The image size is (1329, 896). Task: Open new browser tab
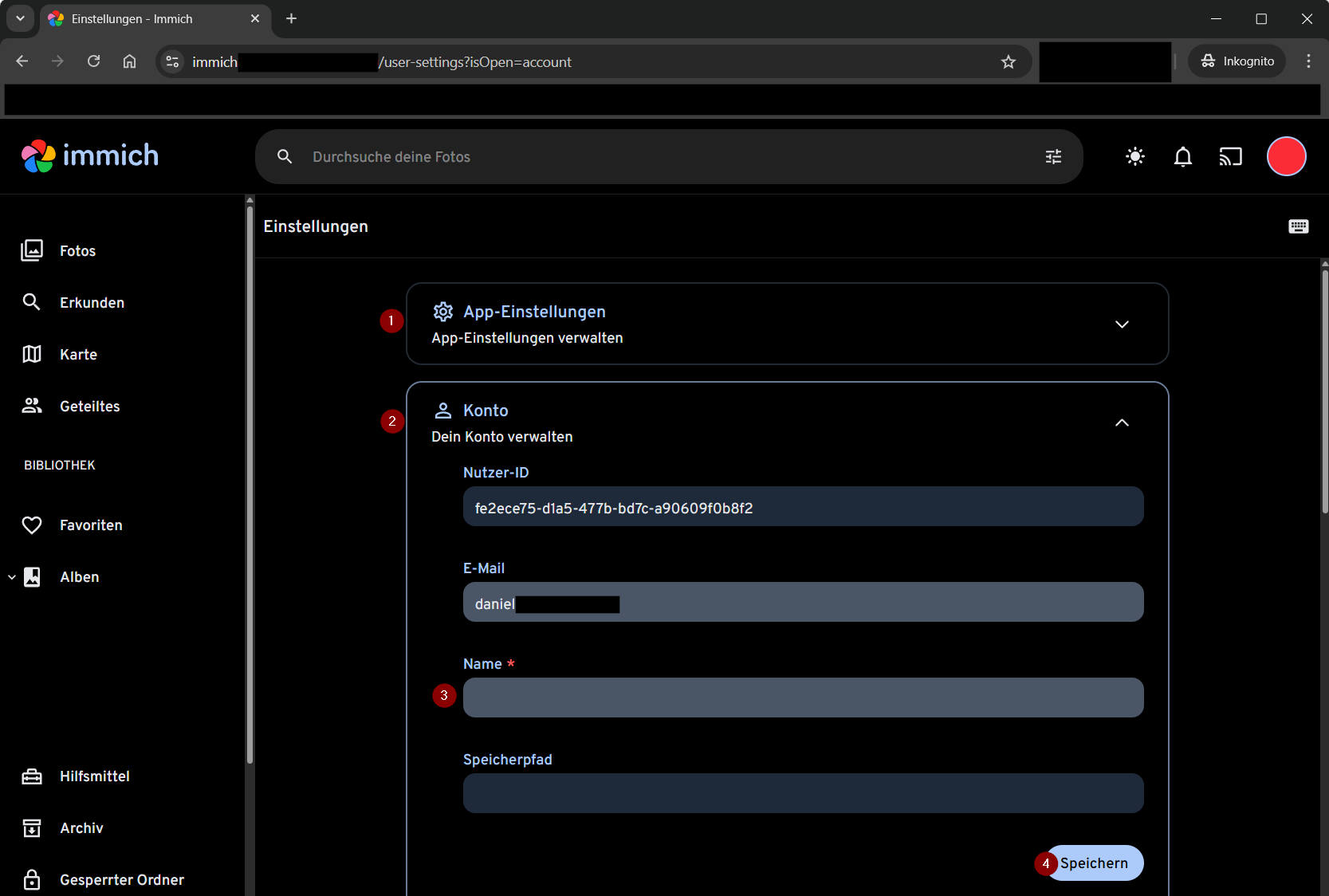click(292, 18)
